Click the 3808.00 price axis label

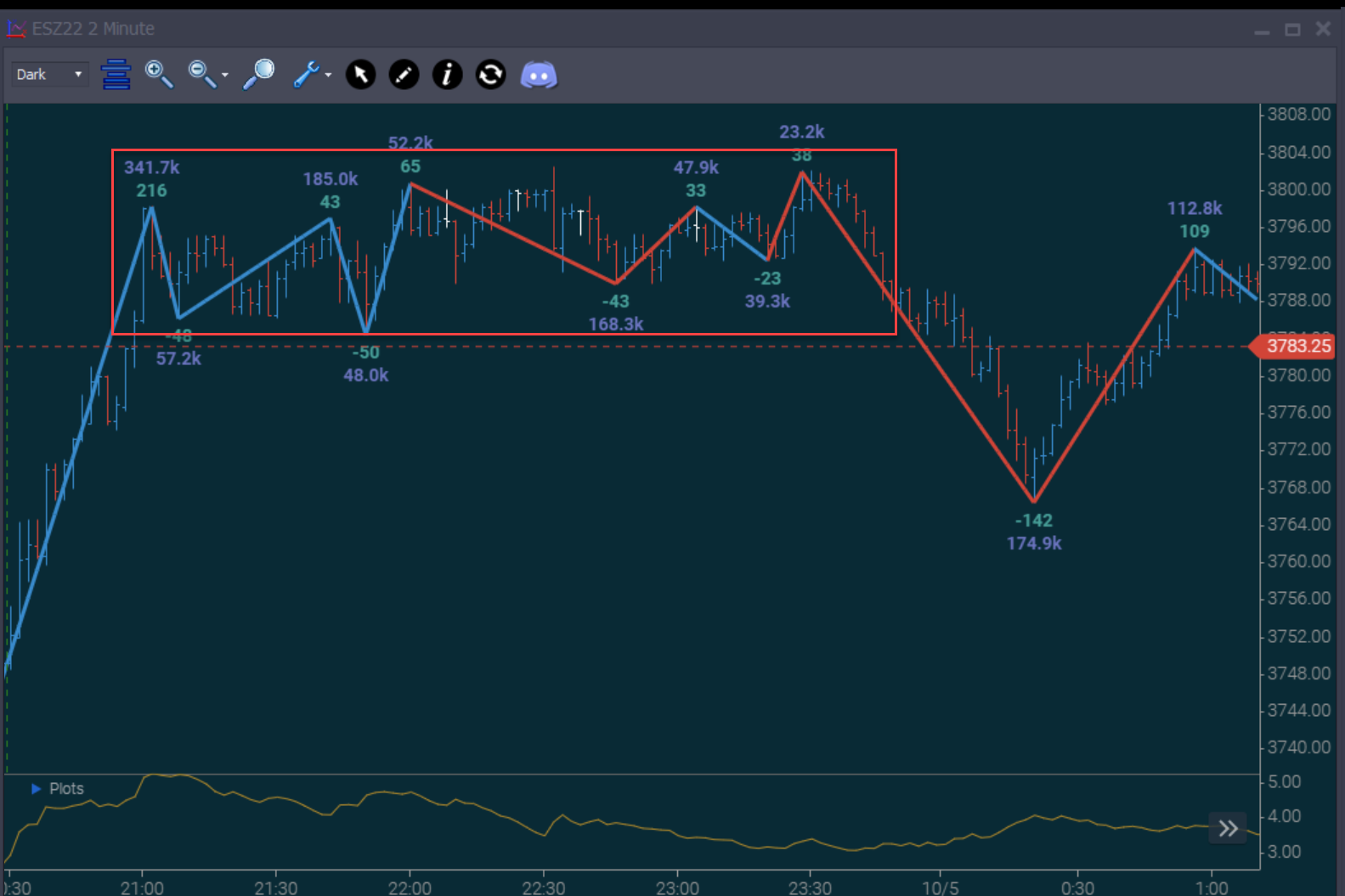click(x=1299, y=114)
